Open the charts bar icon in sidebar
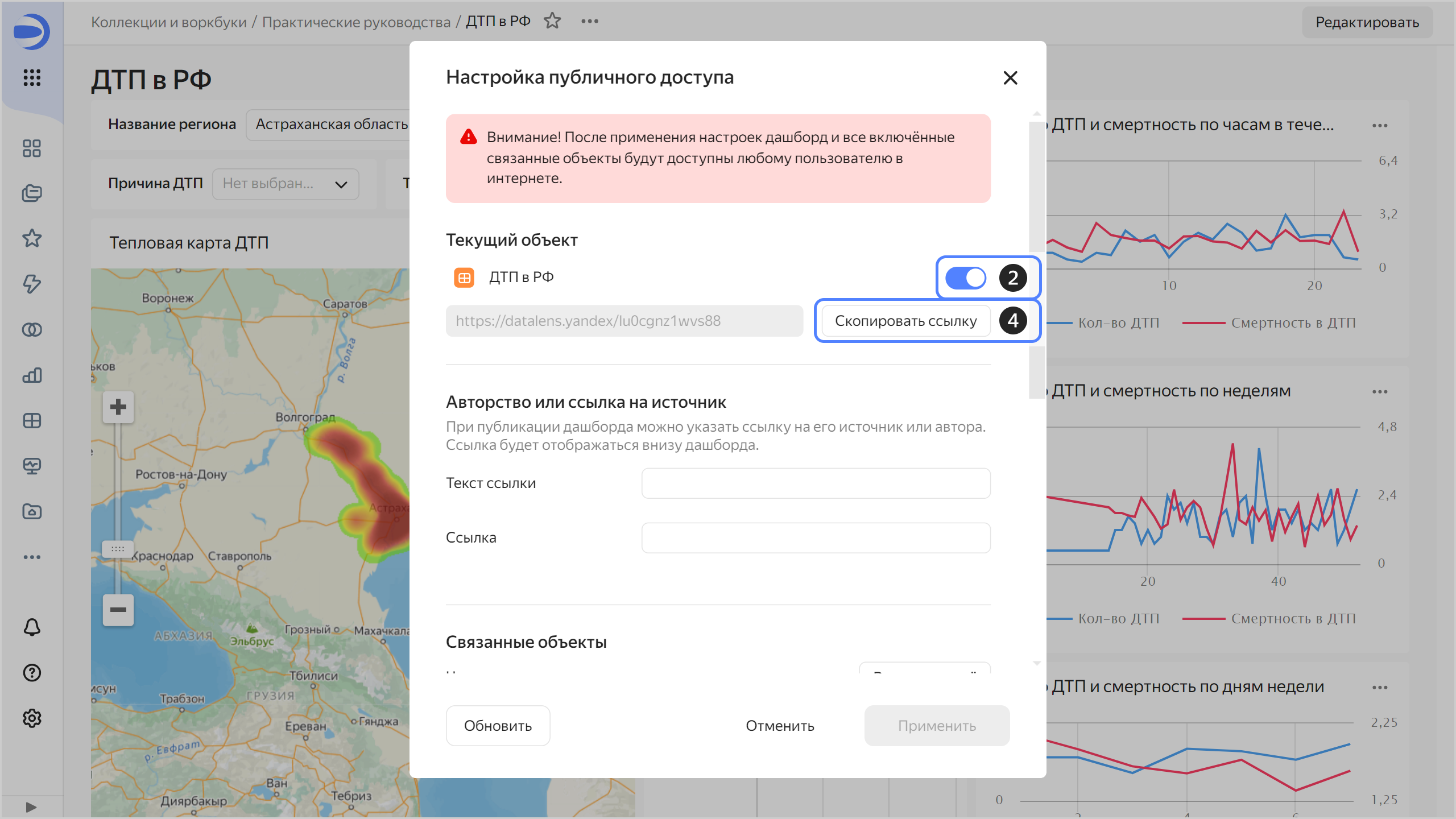This screenshot has width=1456, height=819. [x=32, y=375]
